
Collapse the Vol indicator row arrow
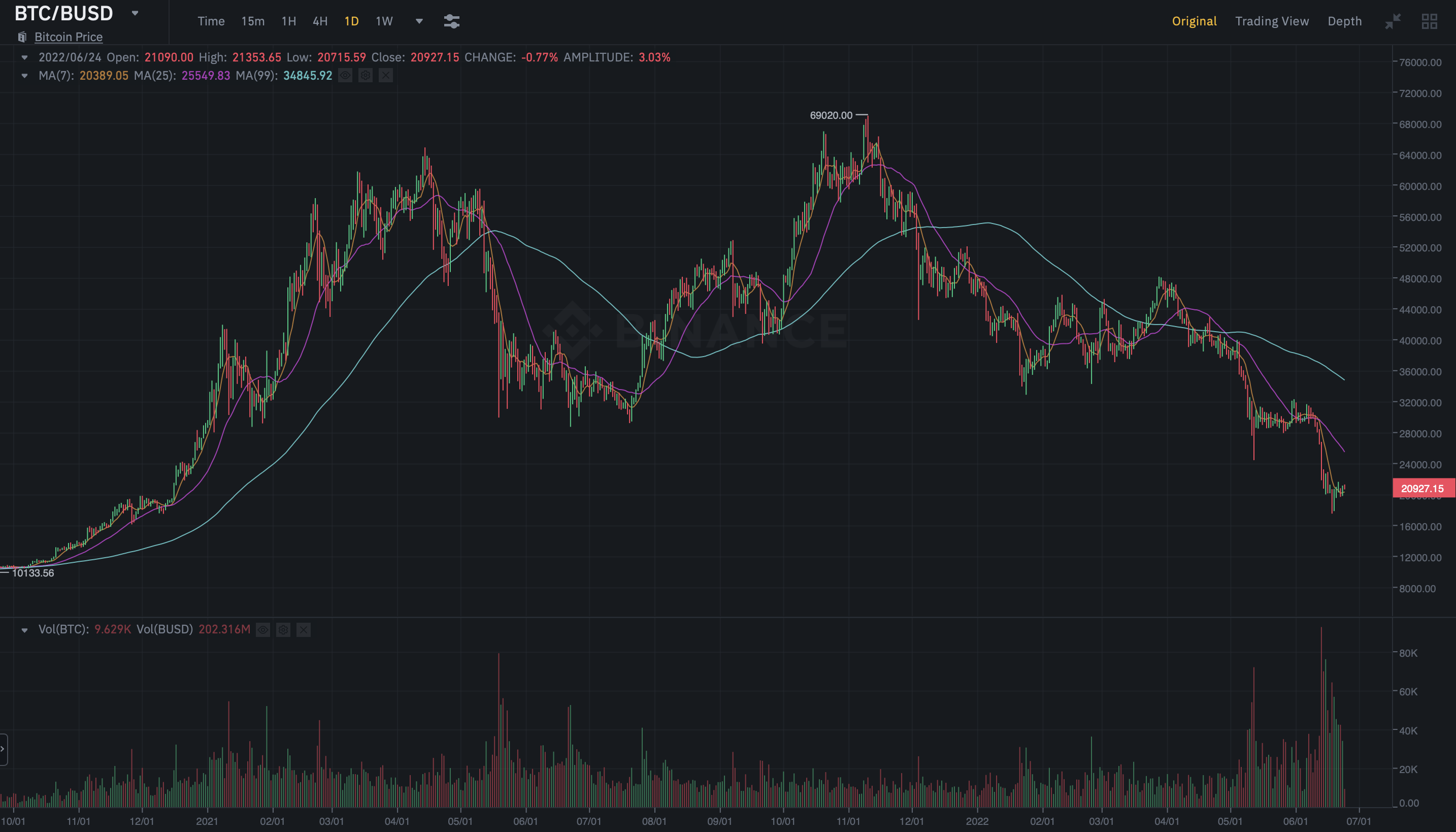pyautogui.click(x=24, y=630)
